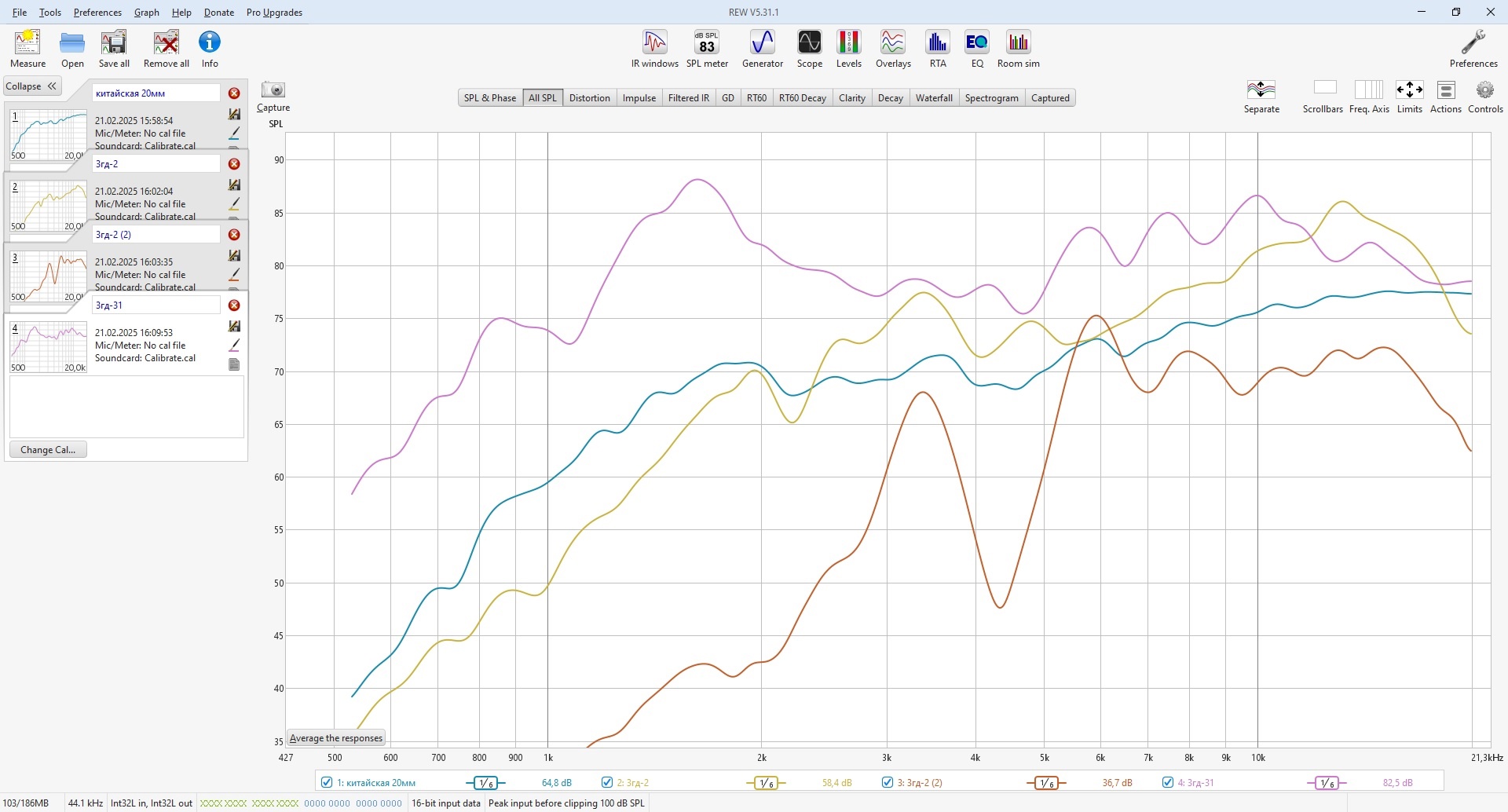This screenshot has height=812, width=1508.
Task: Select the measurement 1 thumbnail
Action: click(49, 136)
